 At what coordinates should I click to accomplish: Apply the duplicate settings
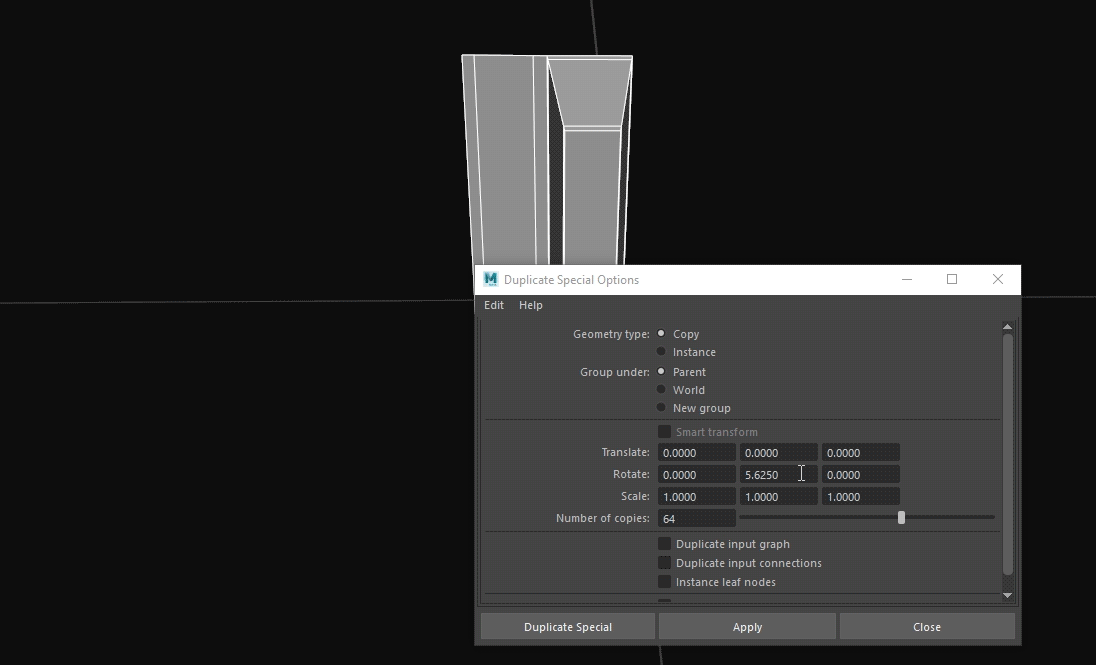tap(747, 626)
